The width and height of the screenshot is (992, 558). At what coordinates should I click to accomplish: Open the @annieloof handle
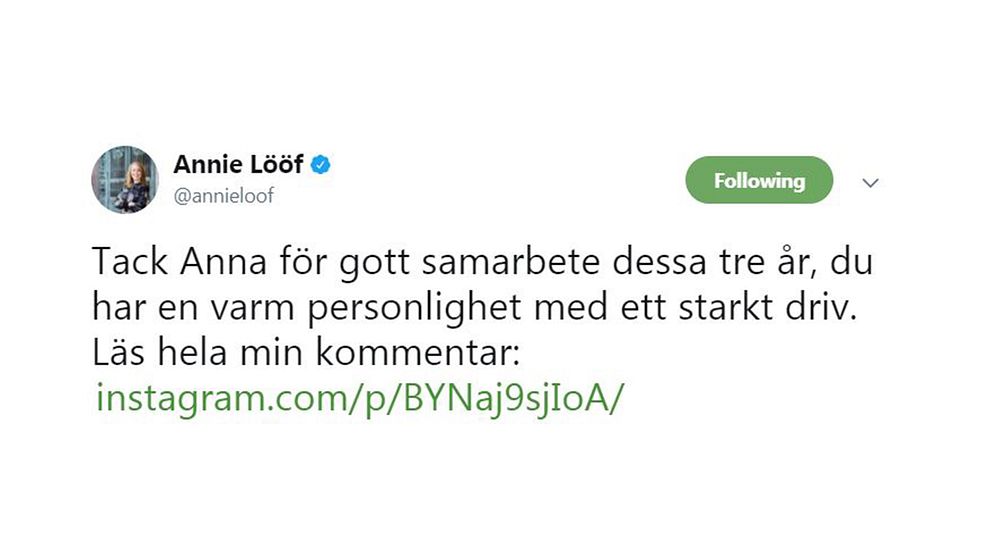(x=223, y=196)
